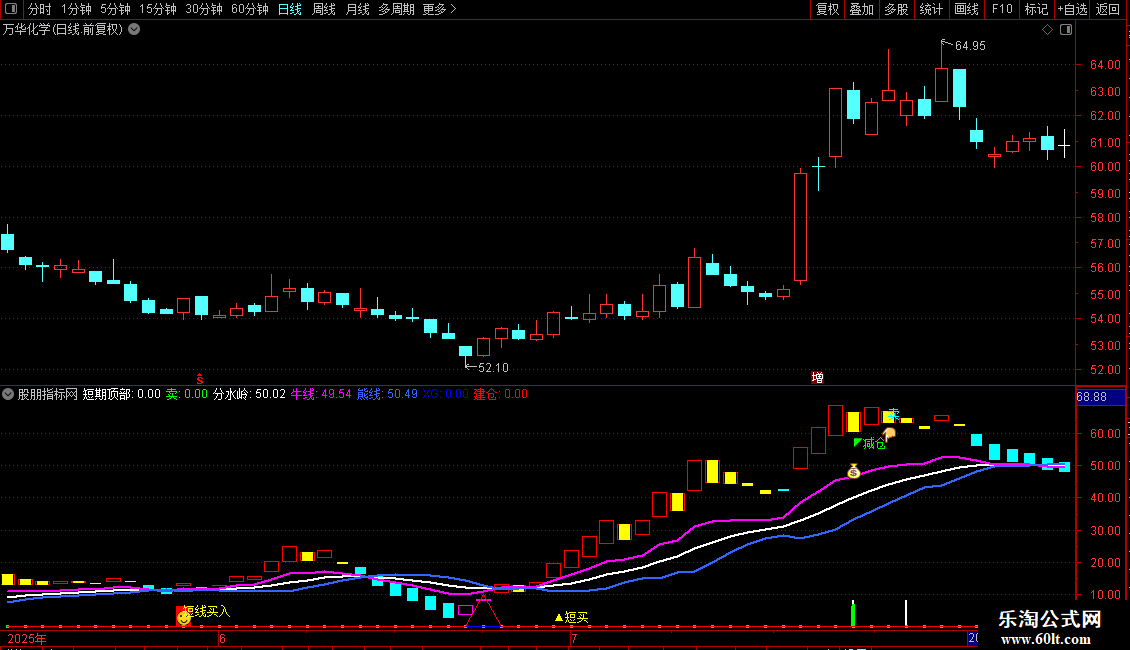The image size is (1130, 650).
Task: Open the 多周期 multi-period view
Action: [x=396, y=9]
